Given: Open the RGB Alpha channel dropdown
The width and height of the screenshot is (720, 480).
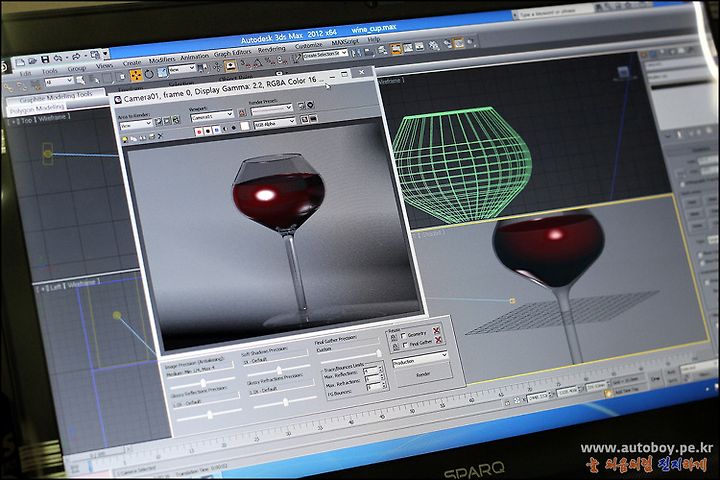Looking at the screenshot, I should coord(275,123).
